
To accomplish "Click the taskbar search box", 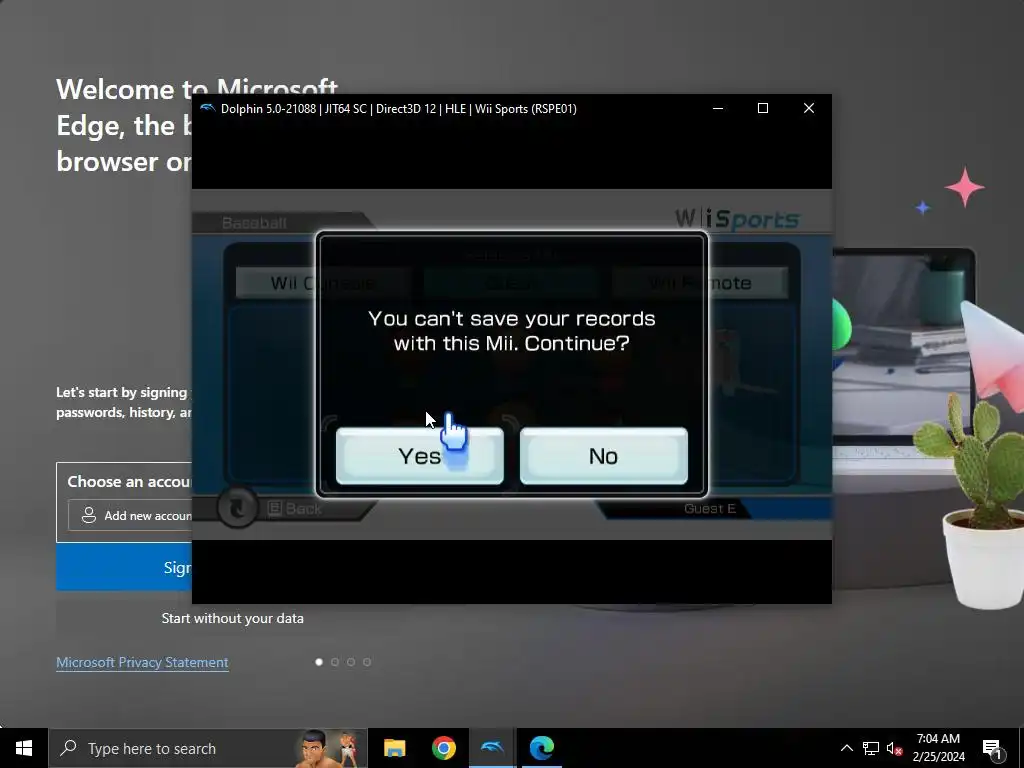I will (x=208, y=748).
